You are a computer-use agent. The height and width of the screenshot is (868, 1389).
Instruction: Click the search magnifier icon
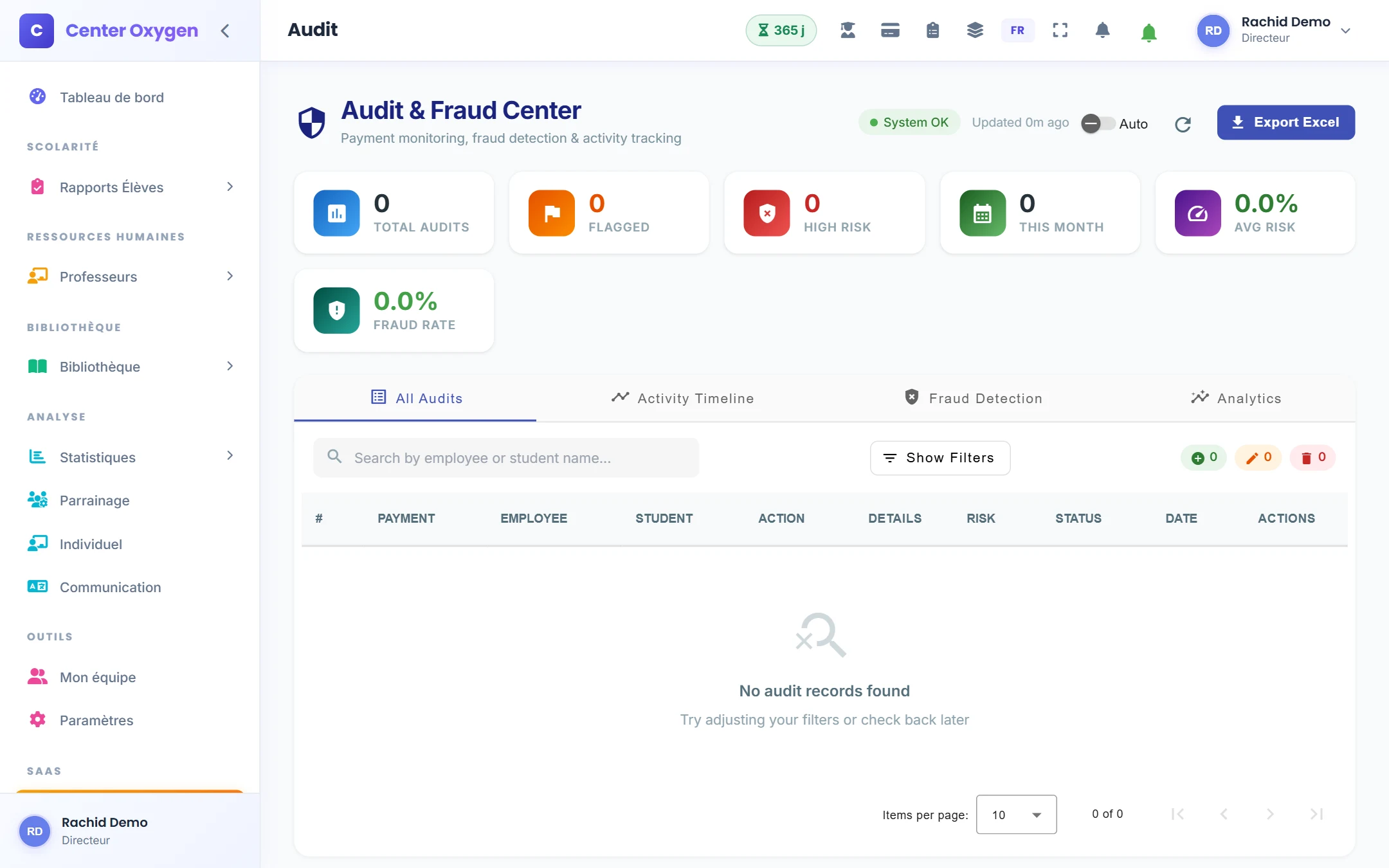pyautogui.click(x=334, y=457)
